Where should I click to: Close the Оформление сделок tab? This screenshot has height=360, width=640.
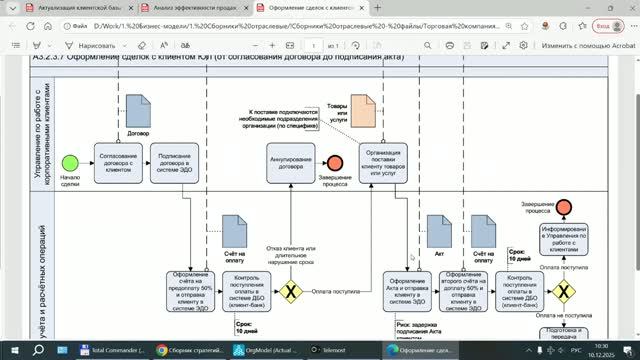coord(362,8)
